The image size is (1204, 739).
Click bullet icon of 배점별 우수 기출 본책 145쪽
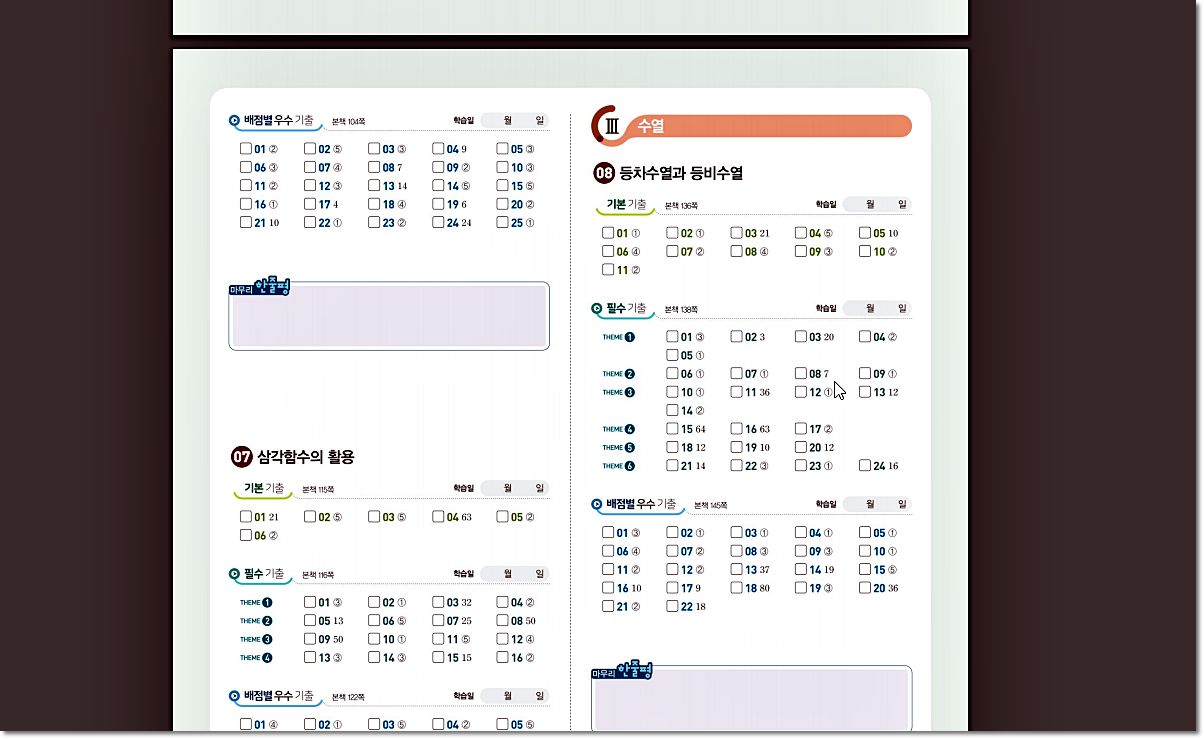point(597,505)
